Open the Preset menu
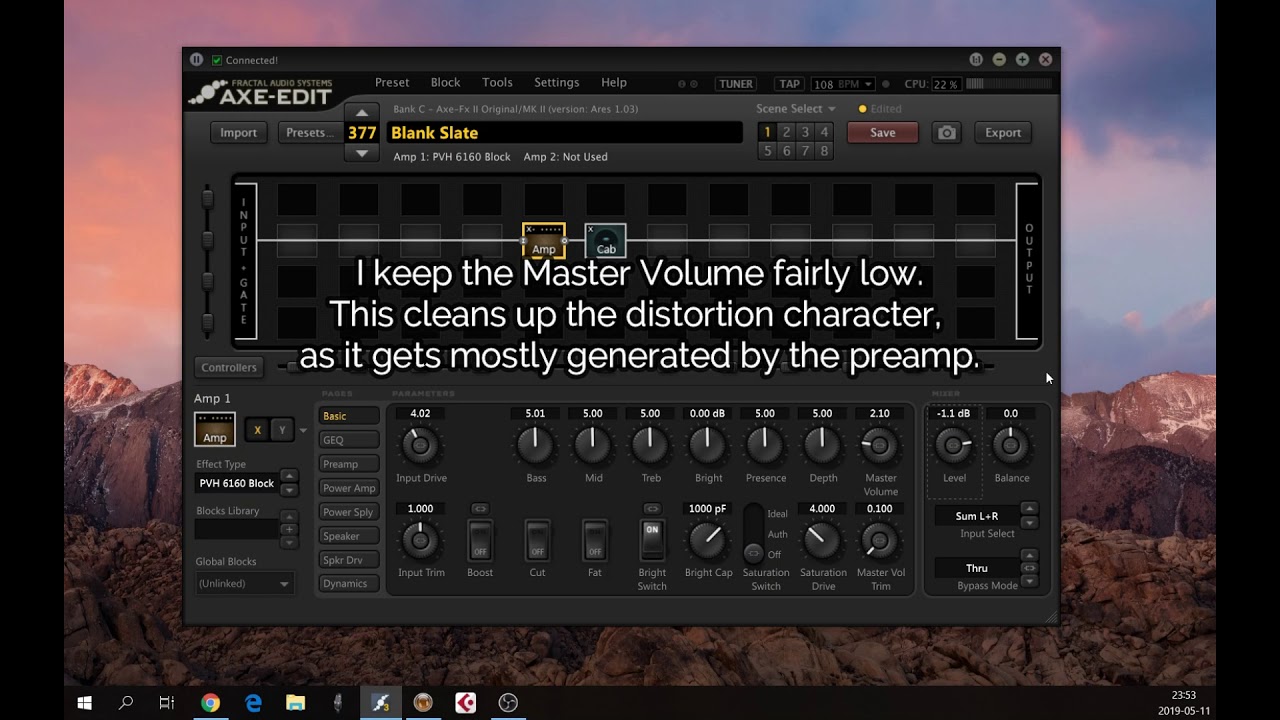1280x720 pixels. pos(392,83)
